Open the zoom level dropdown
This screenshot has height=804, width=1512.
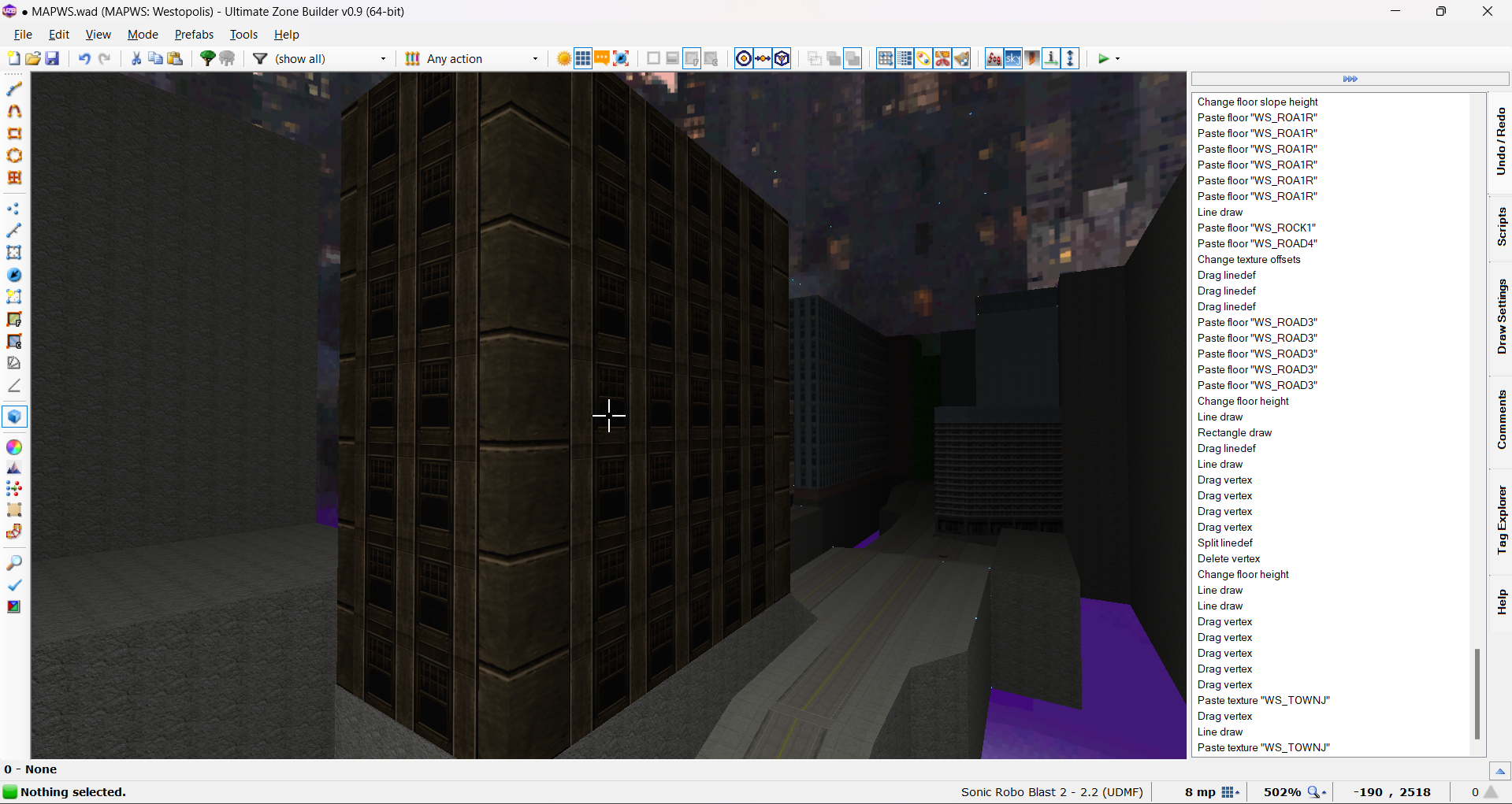pyautogui.click(x=1317, y=792)
